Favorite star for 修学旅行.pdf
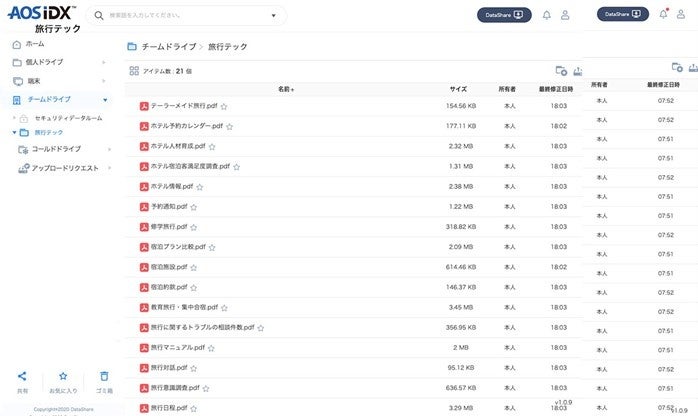Screen dimensions: 698x416 (x=193, y=227)
